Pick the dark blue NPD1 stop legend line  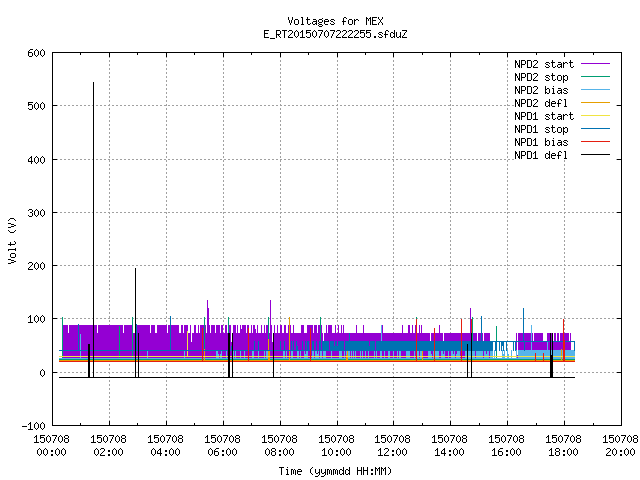tap(596, 129)
